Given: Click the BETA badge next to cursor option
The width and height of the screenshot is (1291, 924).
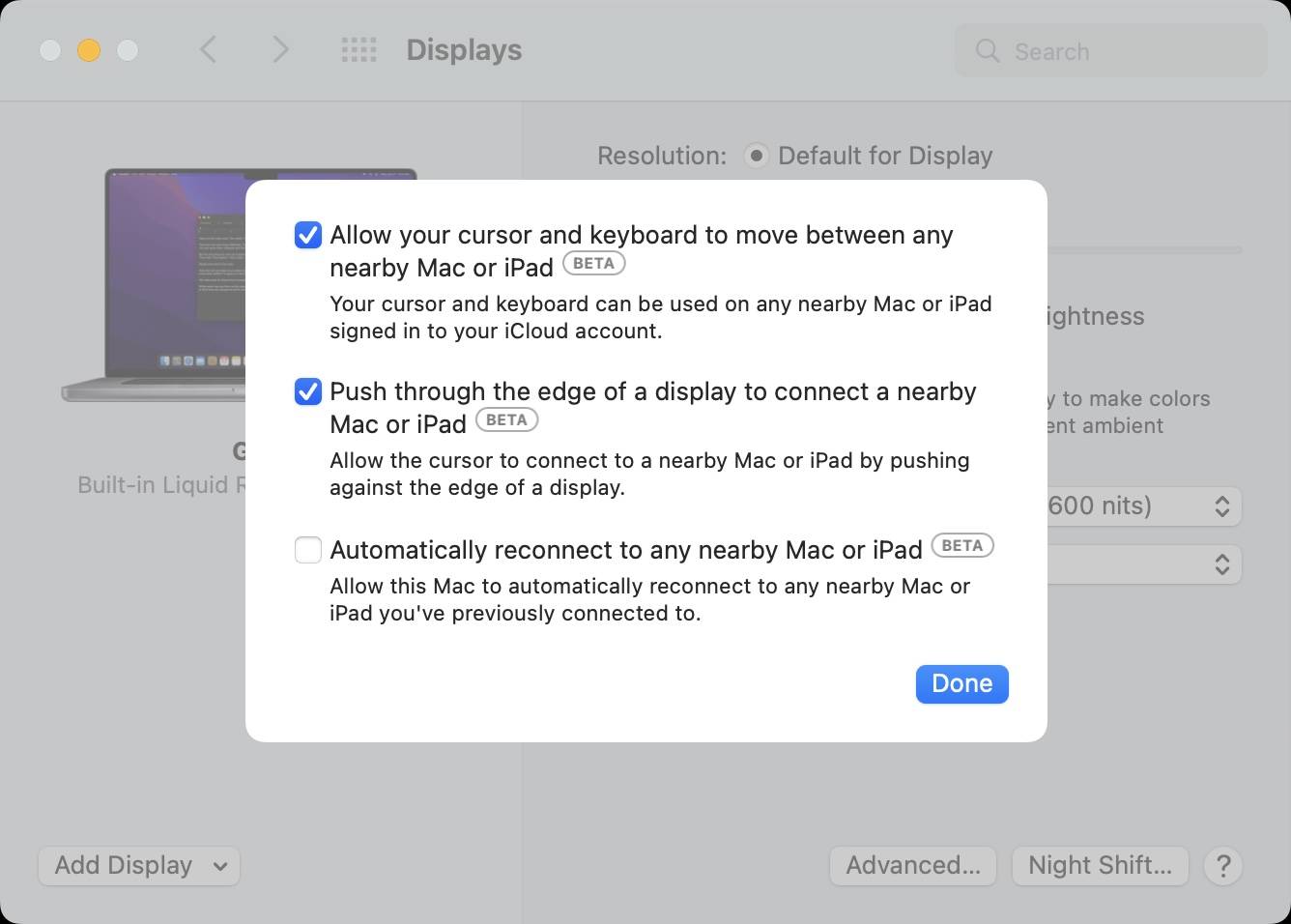Looking at the screenshot, I should (593, 263).
